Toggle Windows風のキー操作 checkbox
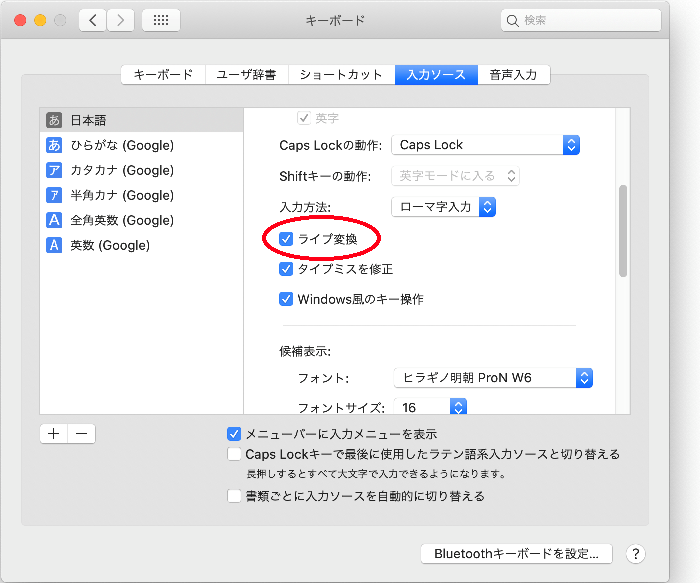 coord(287,299)
